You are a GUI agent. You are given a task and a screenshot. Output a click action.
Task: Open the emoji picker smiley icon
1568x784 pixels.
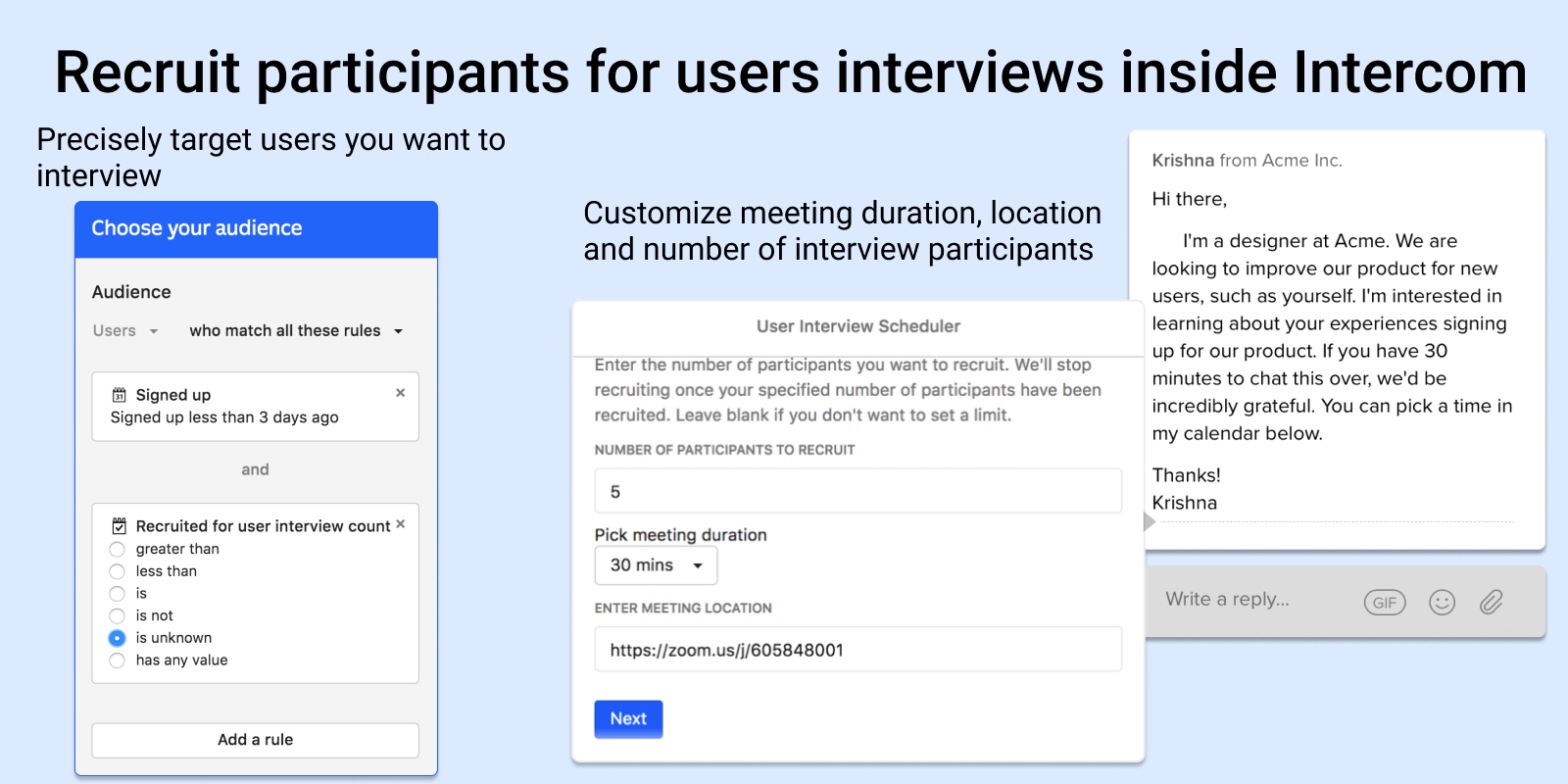(1442, 602)
